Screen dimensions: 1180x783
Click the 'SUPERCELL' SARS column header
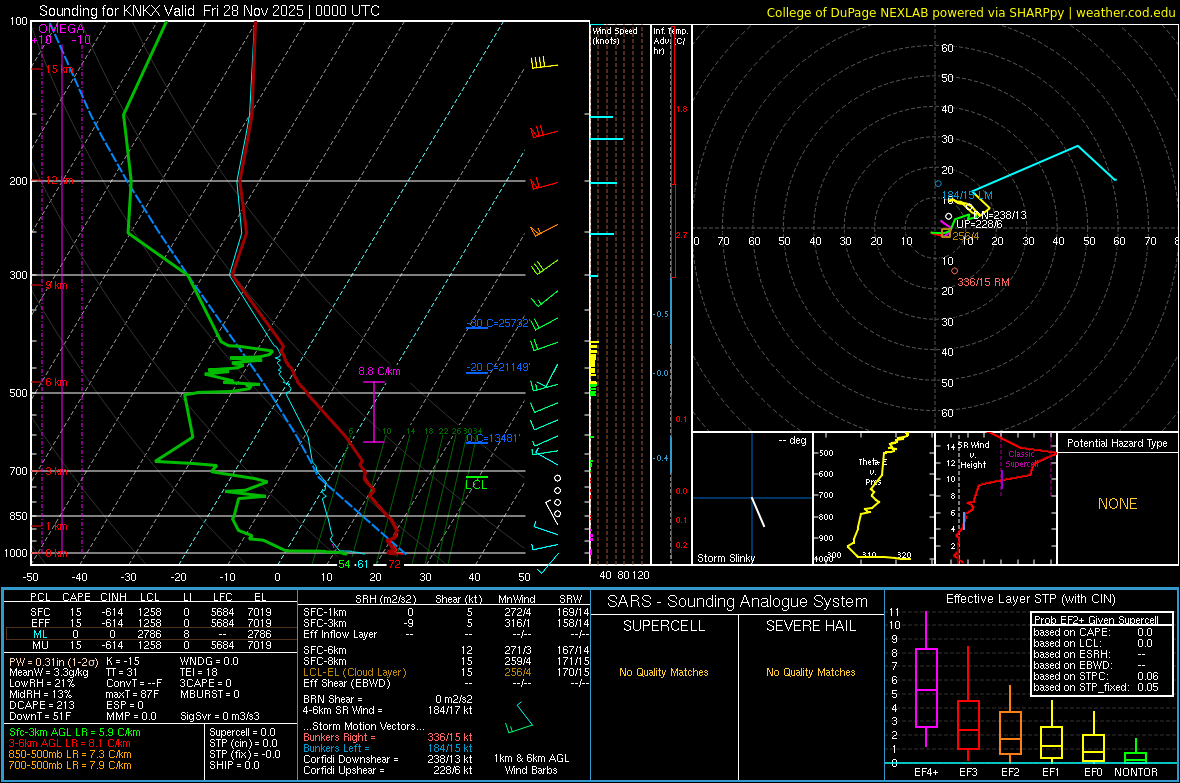[664, 626]
